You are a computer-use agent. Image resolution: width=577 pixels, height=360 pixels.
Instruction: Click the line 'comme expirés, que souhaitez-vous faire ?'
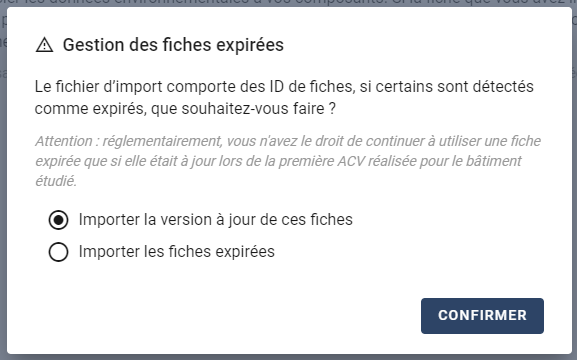click(185, 109)
